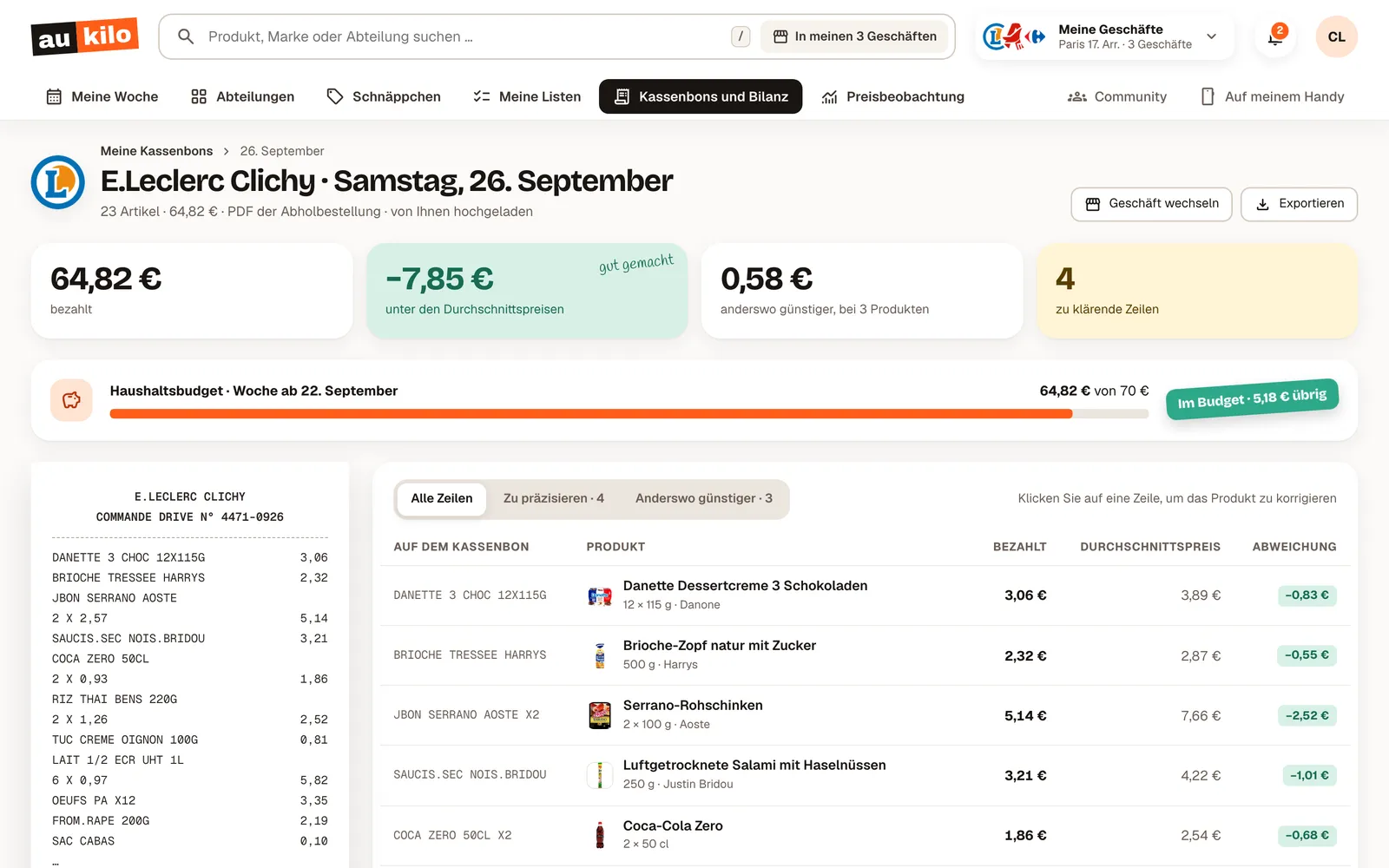Click the slash keyboard shortcut badge
This screenshot has height=868, width=1389.
pos(741,36)
